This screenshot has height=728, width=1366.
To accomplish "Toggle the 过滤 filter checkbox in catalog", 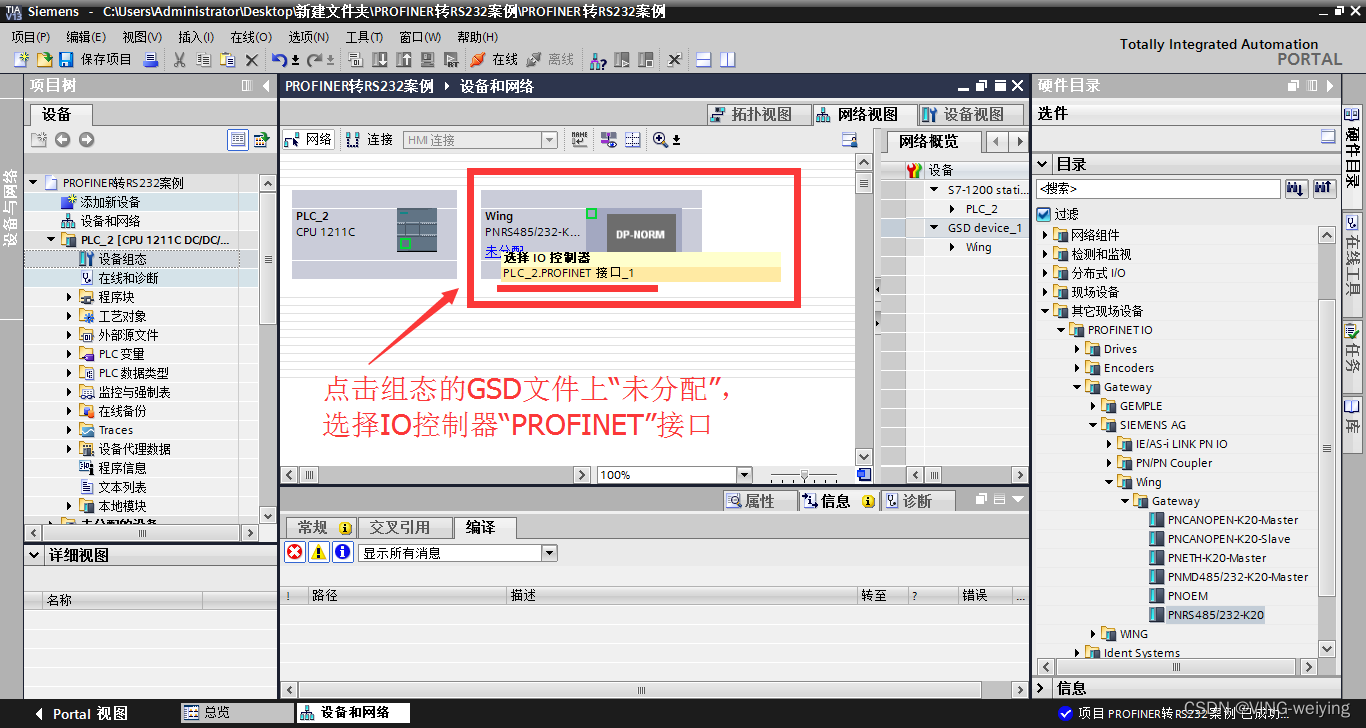I will tap(1044, 214).
